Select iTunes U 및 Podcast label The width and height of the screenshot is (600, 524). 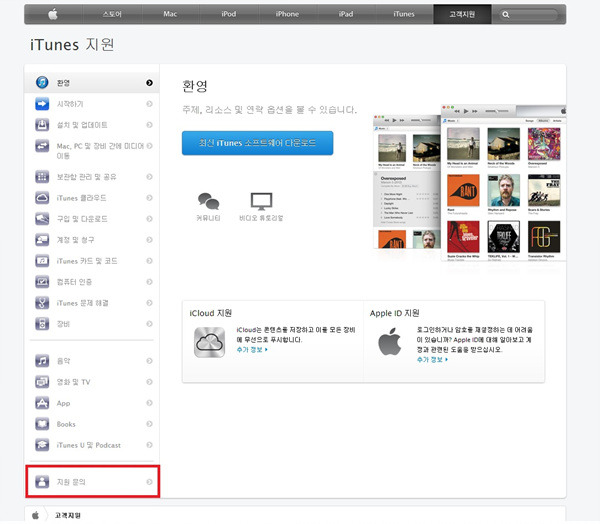(89, 445)
